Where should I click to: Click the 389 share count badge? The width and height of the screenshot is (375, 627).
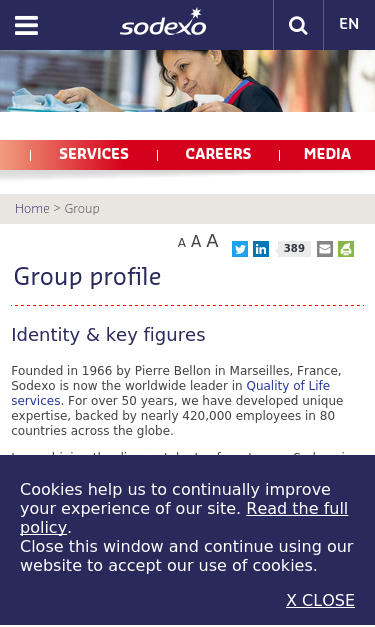pos(294,249)
